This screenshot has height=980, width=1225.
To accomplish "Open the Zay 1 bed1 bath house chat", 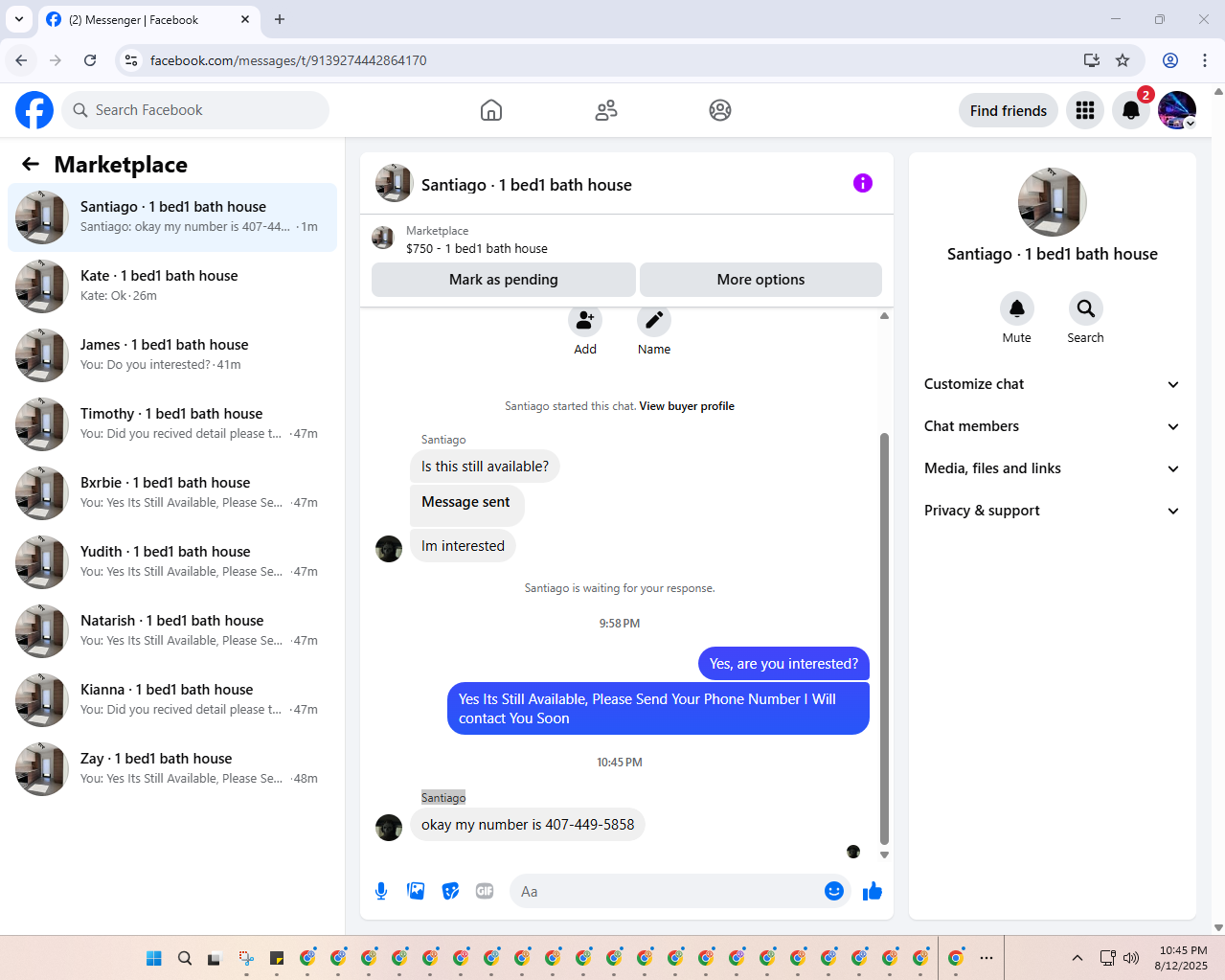I will coord(172,769).
